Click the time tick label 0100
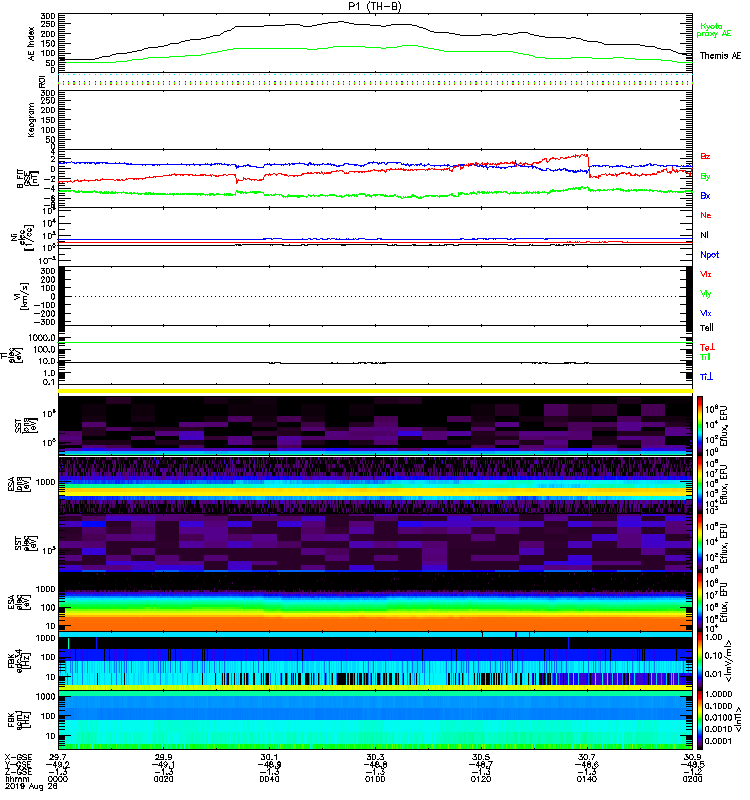750x800 pixels. (375, 779)
